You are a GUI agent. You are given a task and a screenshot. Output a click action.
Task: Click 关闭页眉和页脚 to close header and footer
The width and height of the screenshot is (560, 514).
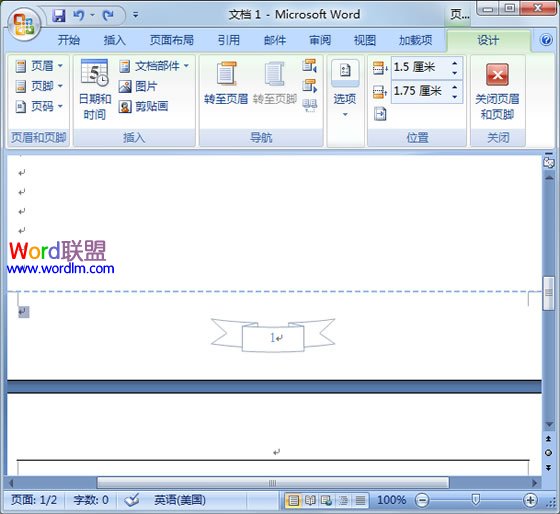[497, 91]
